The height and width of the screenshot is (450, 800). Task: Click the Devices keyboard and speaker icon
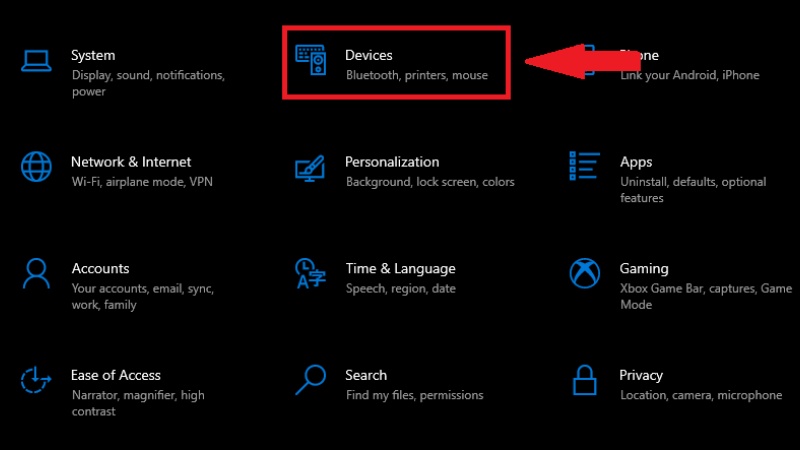click(x=310, y=60)
